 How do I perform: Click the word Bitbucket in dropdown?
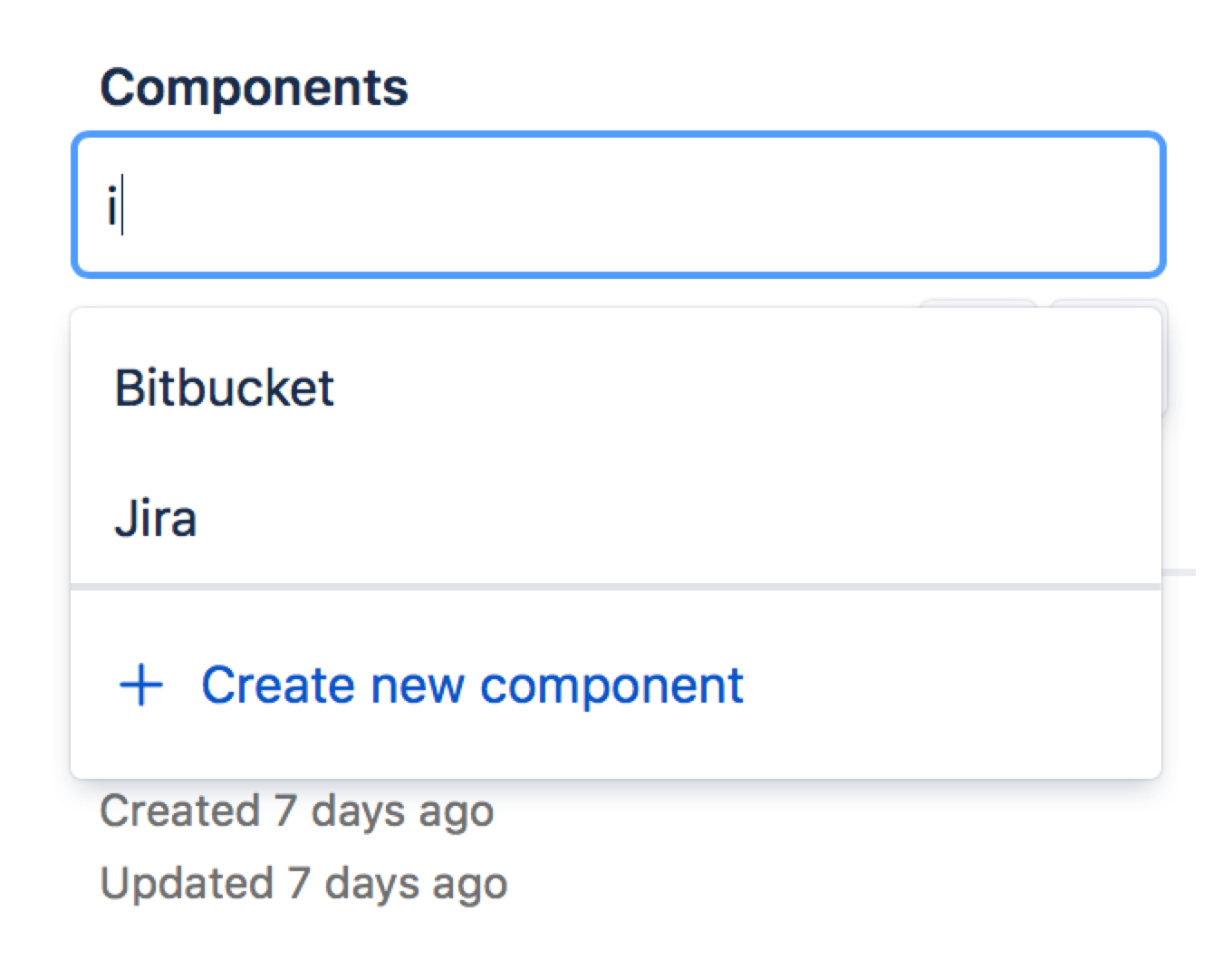pyautogui.click(x=224, y=388)
